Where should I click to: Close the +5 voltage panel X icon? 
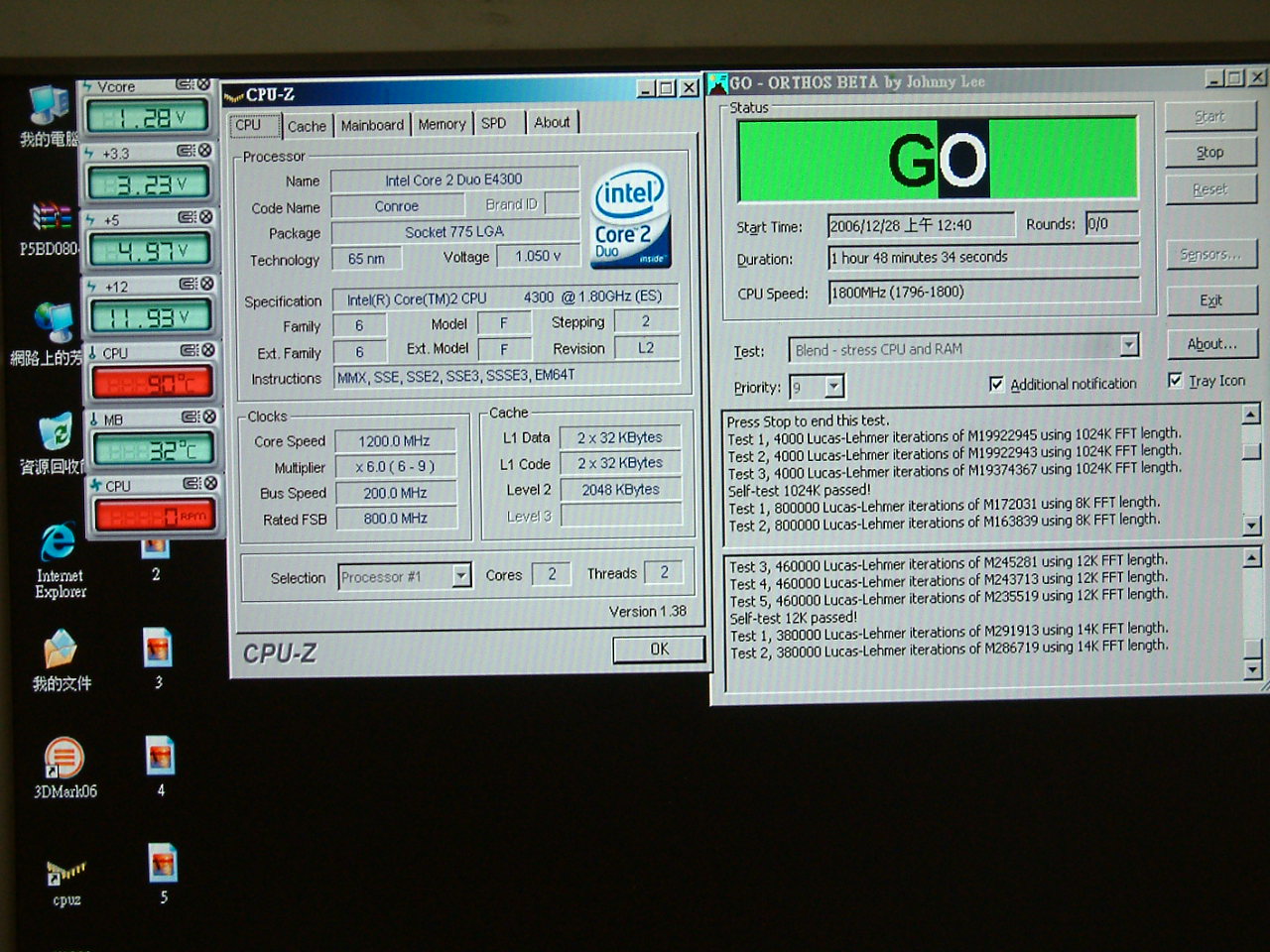click(x=205, y=217)
